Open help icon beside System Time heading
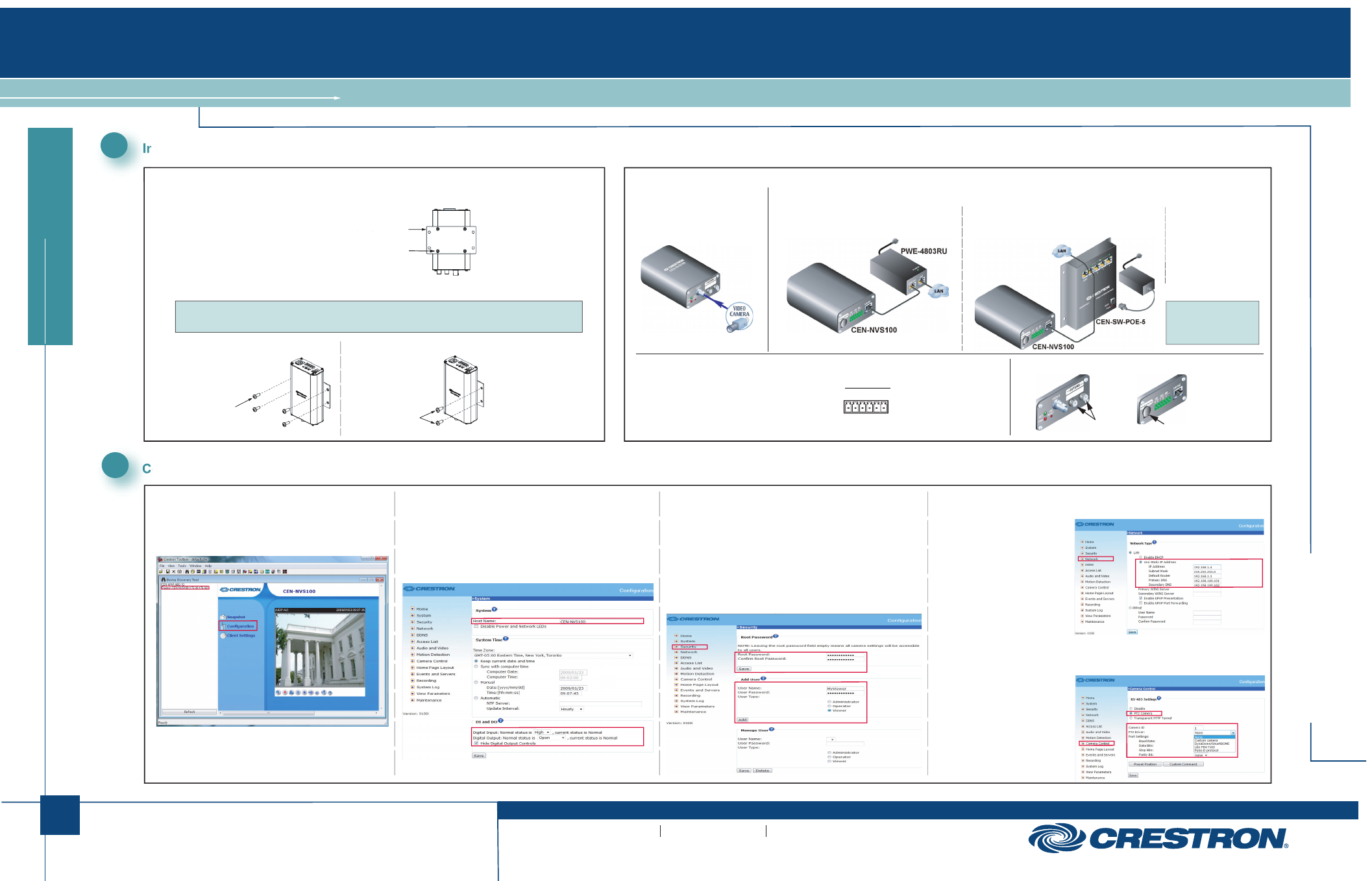1372x881 pixels. (506, 638)
